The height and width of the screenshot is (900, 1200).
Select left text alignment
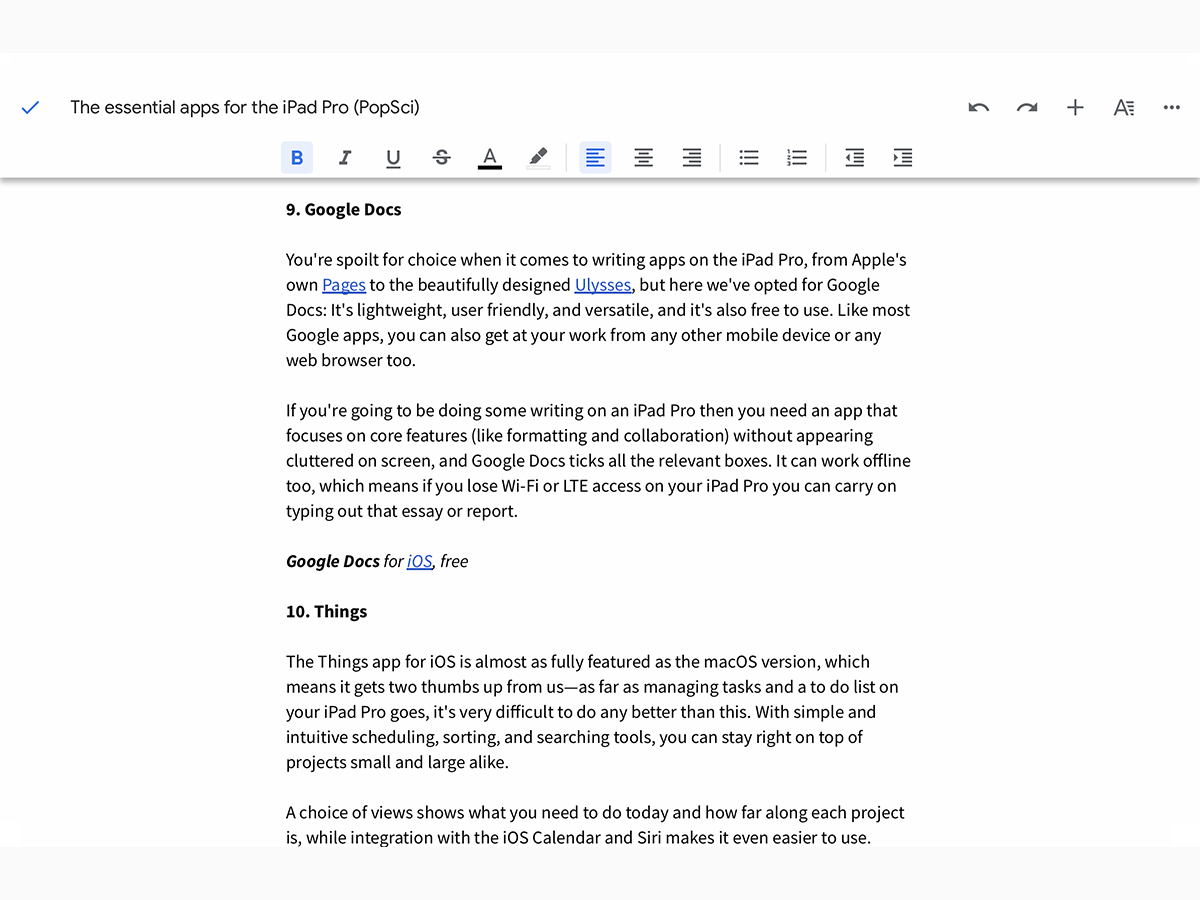tap(595, 157)
